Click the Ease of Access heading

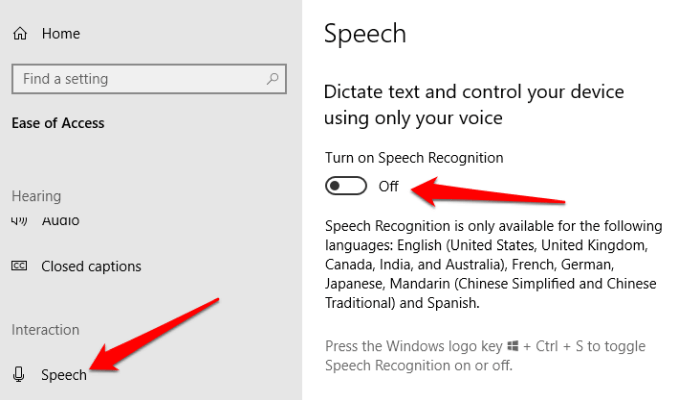[x=58, y=123]
